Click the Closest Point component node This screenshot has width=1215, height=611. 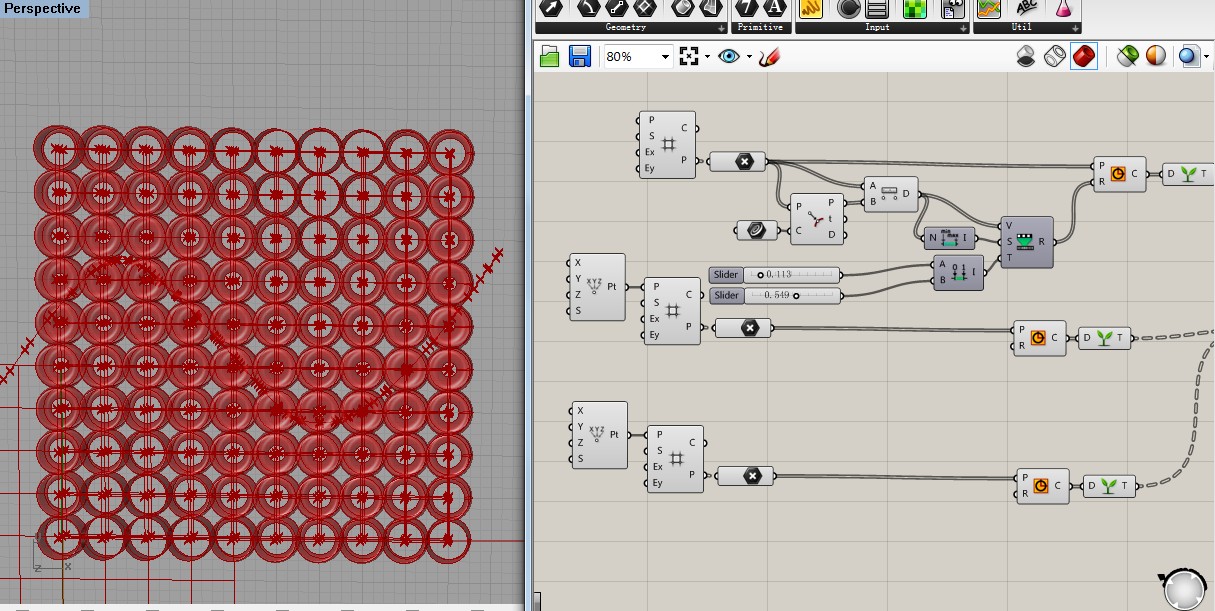tap(817, 219)
